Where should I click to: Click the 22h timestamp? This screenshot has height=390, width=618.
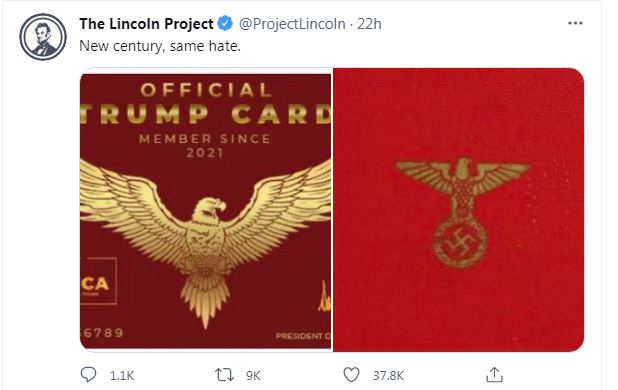(369, 24)
